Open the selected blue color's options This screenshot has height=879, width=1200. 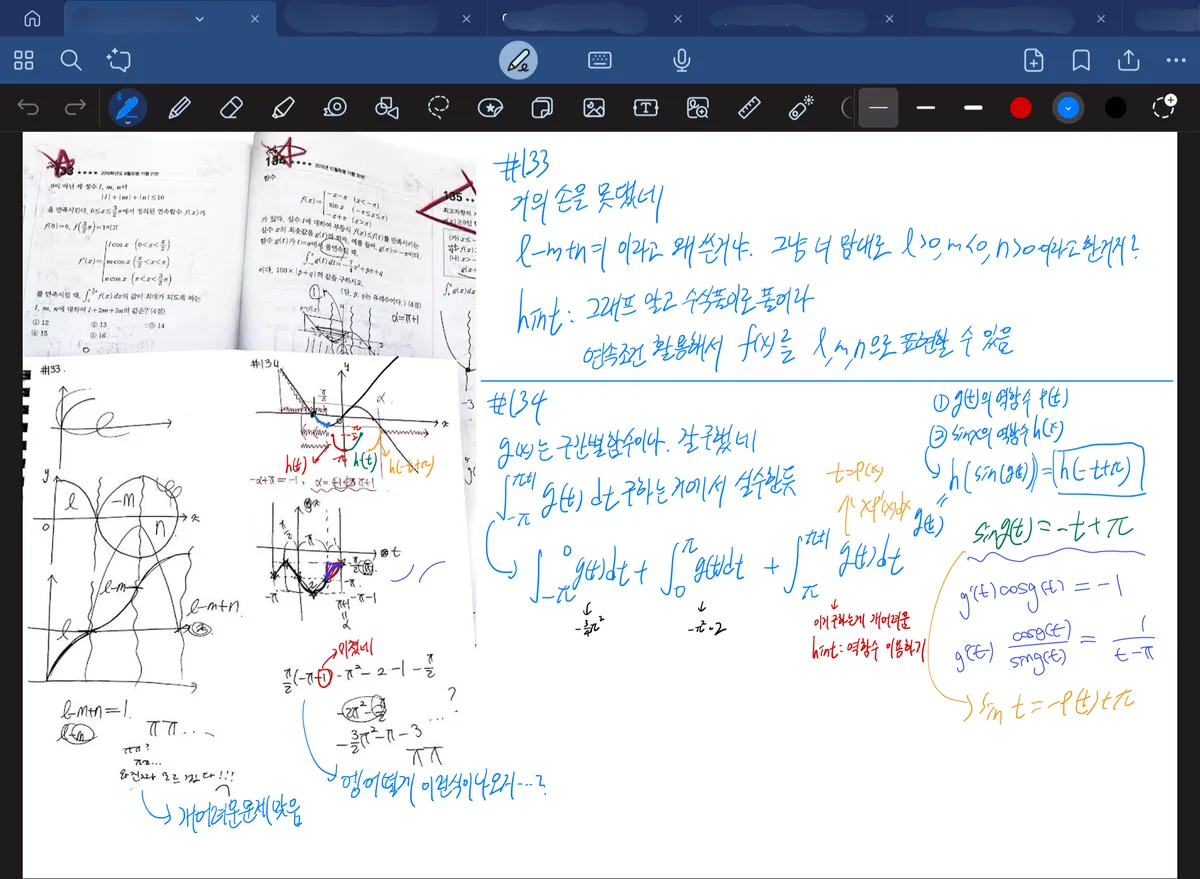pos(1069,108)
